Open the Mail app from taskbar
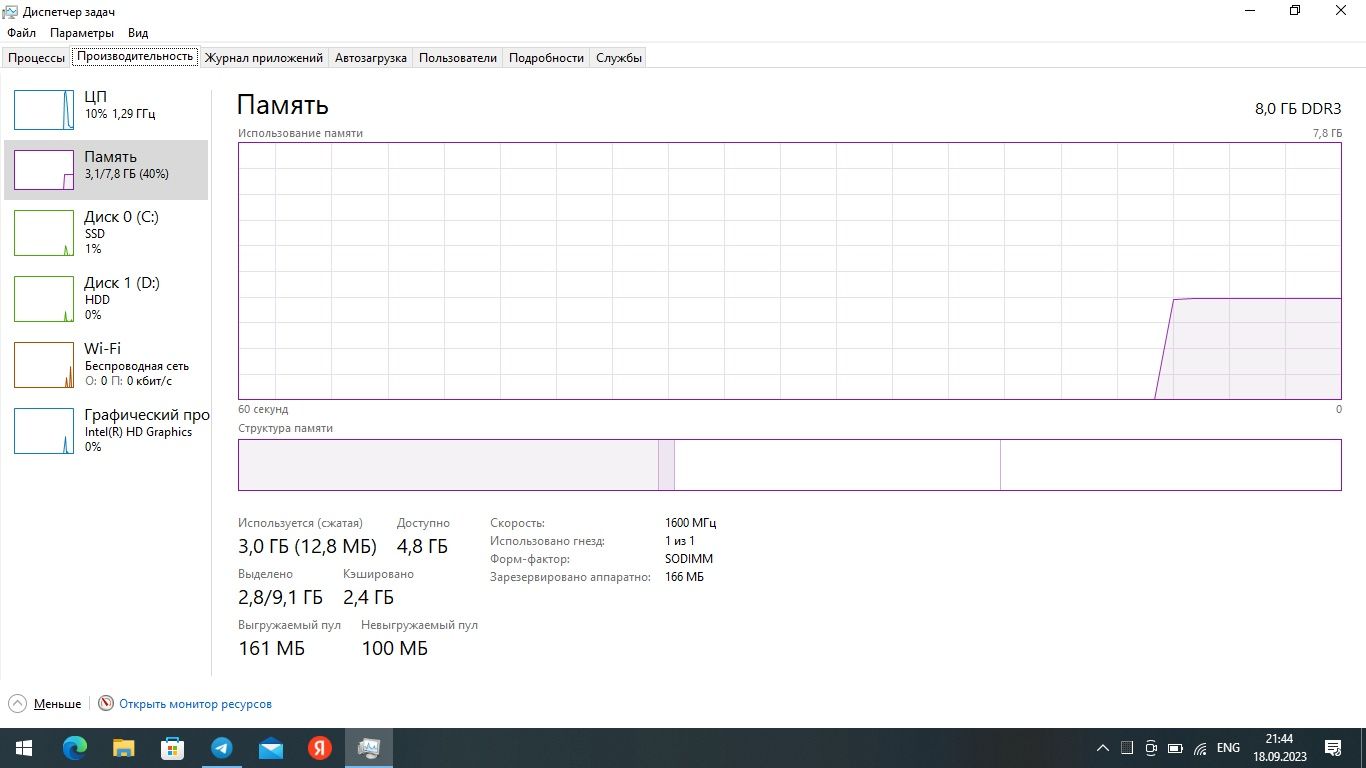The height and width of the screenshot is (768, 1366). 270,748
